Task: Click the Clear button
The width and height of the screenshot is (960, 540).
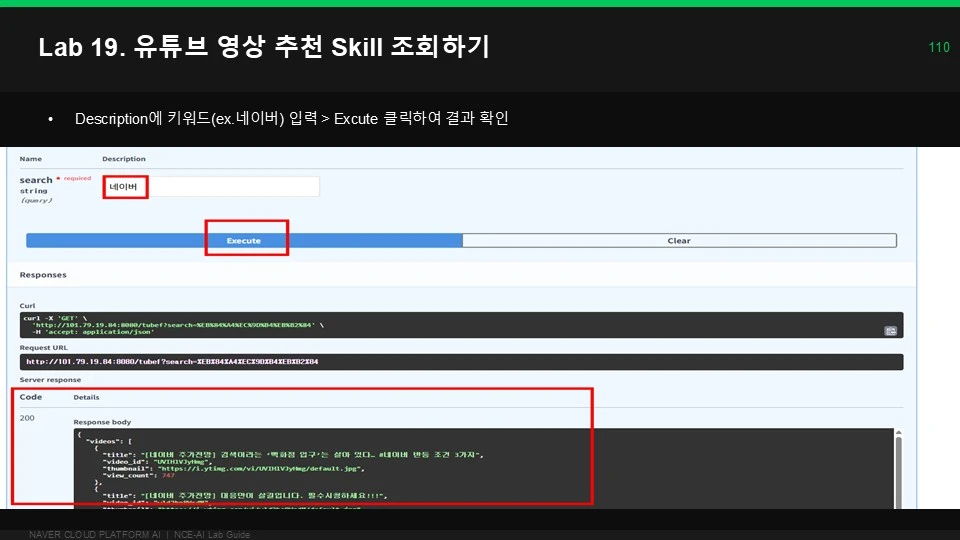Action: [680, 241]
